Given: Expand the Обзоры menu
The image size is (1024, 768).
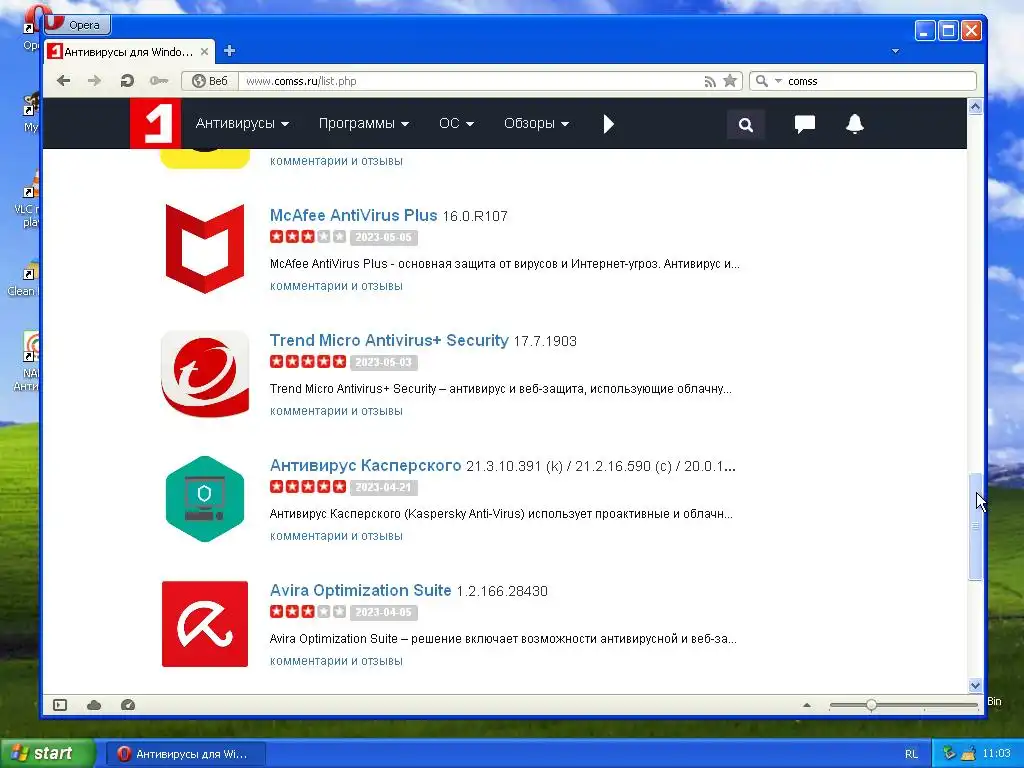Looking at the screenshot, I should (x=536, y=123).
